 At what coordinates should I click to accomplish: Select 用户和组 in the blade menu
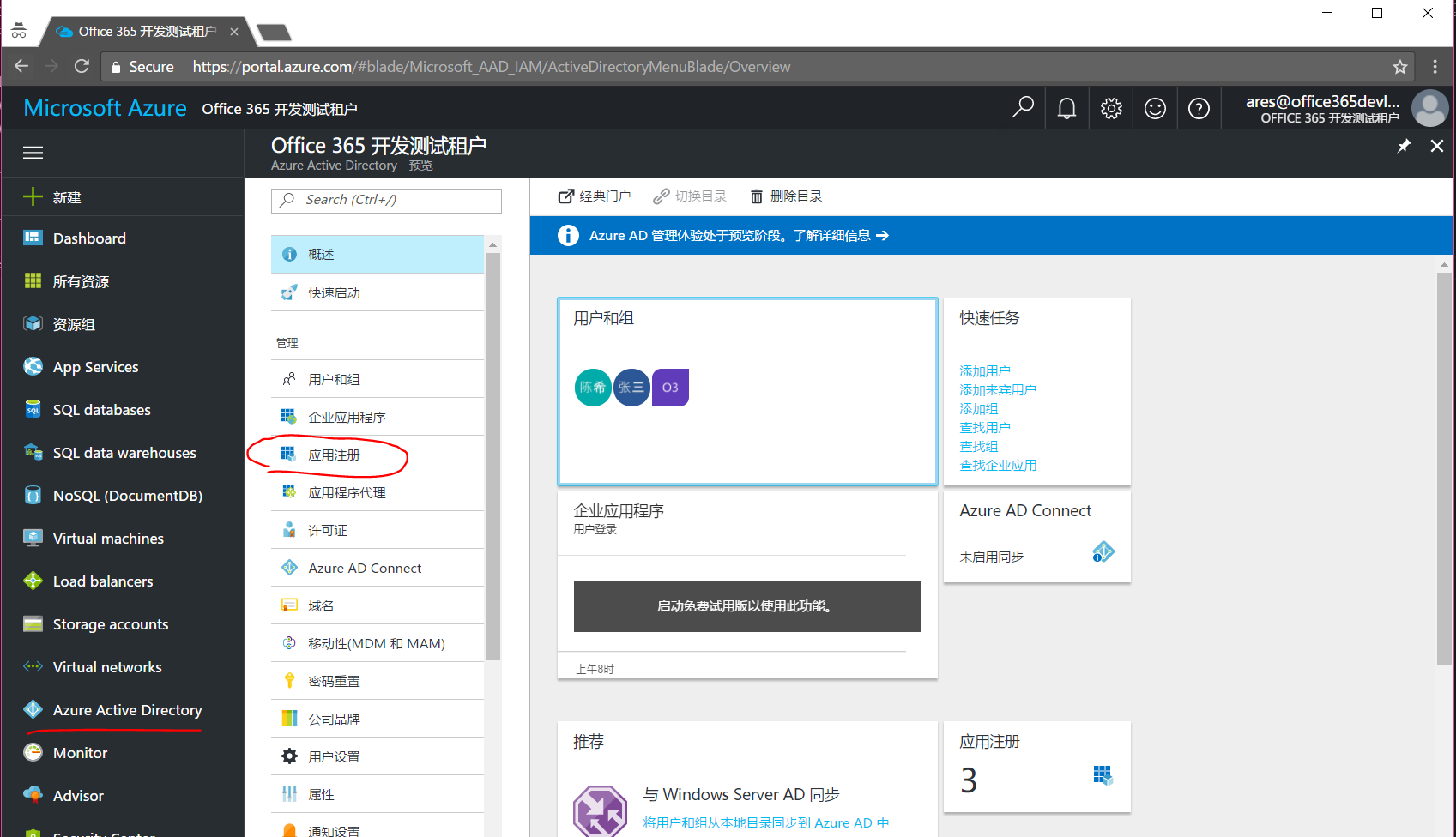tap(378, 379)
